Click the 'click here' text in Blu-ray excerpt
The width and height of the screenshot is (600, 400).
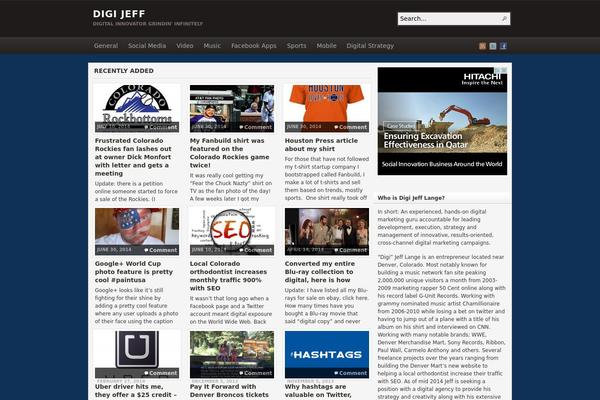pos(355,298)
